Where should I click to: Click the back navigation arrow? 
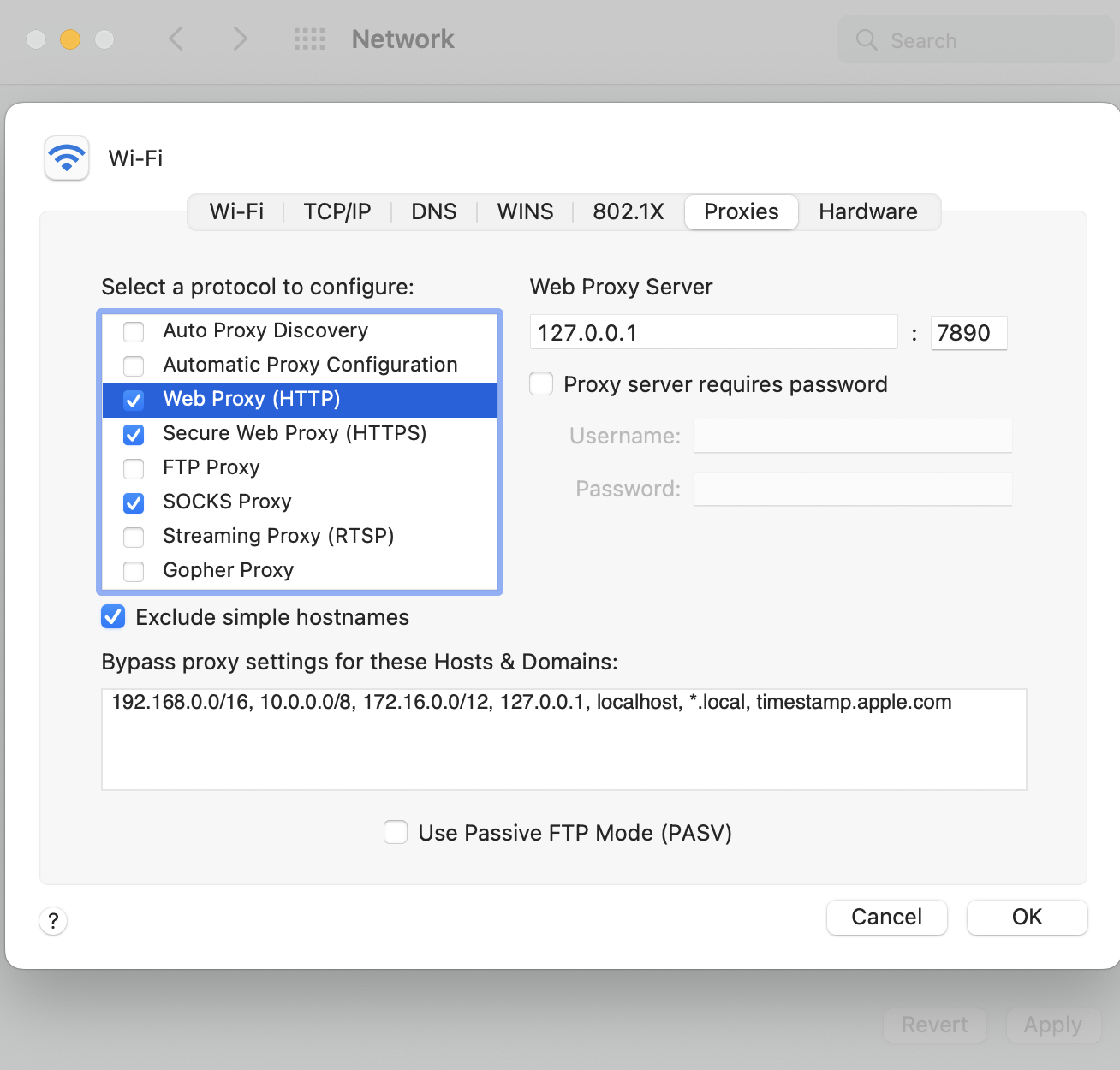pyautogui.click(x=176, y=39)
